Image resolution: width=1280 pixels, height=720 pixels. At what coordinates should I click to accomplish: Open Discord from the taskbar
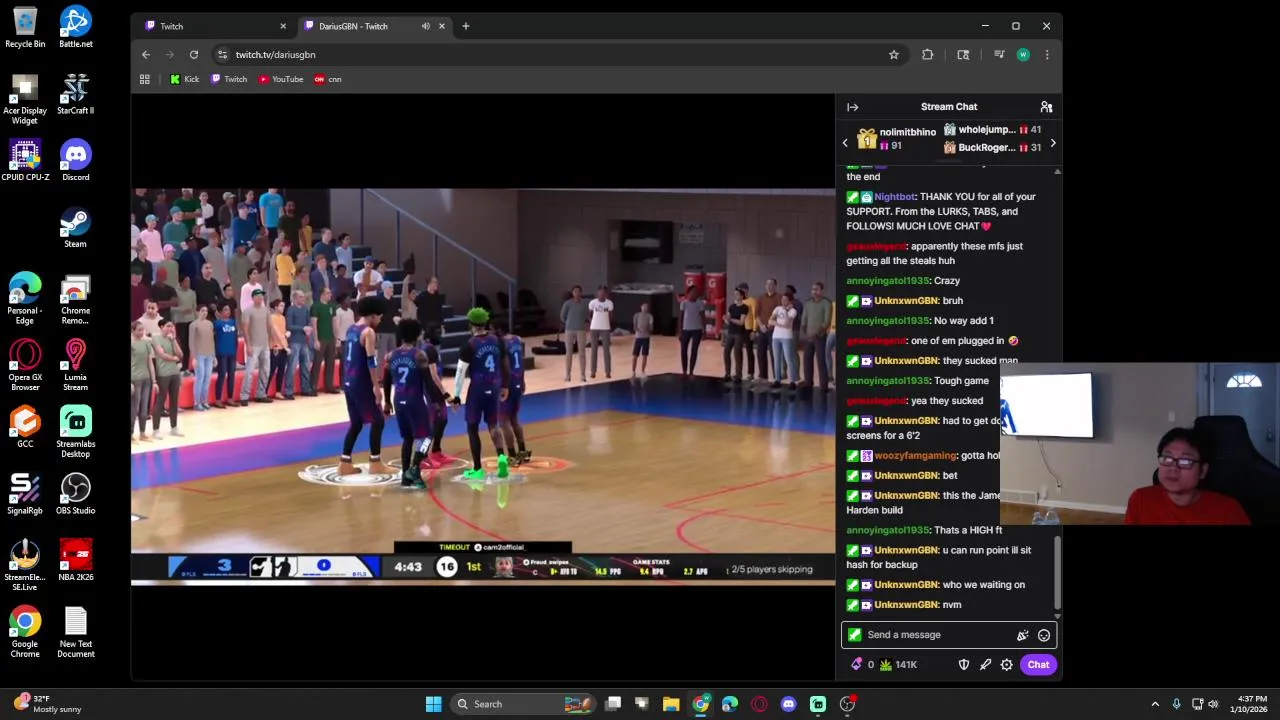point(788,704)
